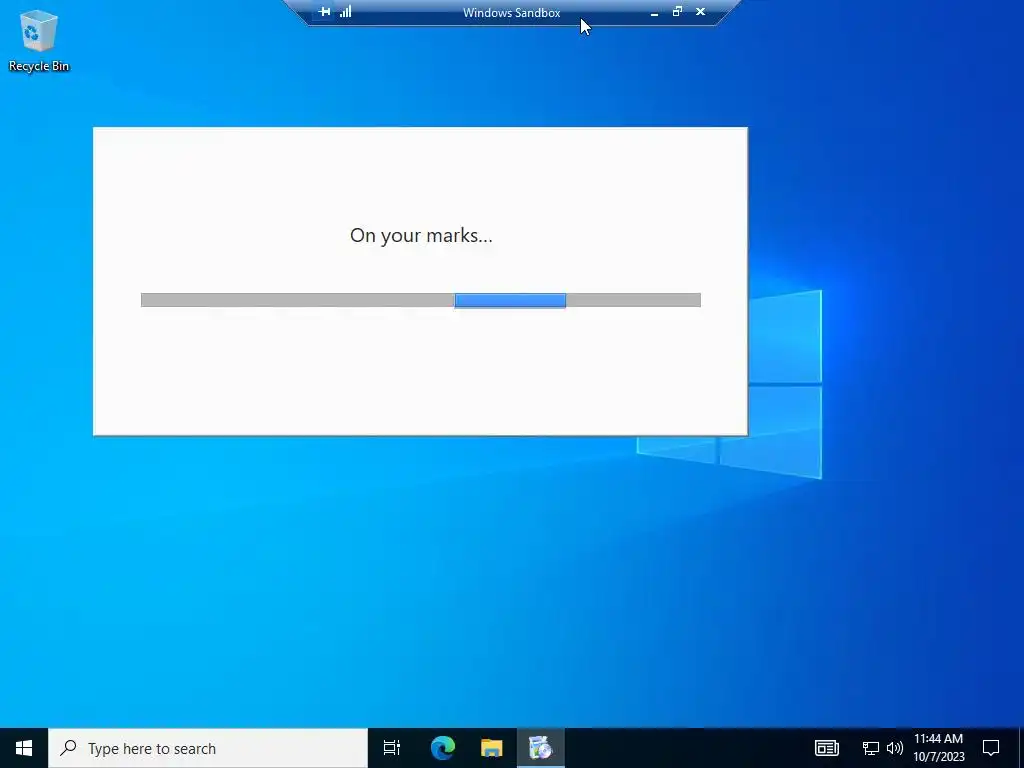Click the search magnifier icon in taskbar
This screenshot has width=1024, height=768.
(68, 748)
